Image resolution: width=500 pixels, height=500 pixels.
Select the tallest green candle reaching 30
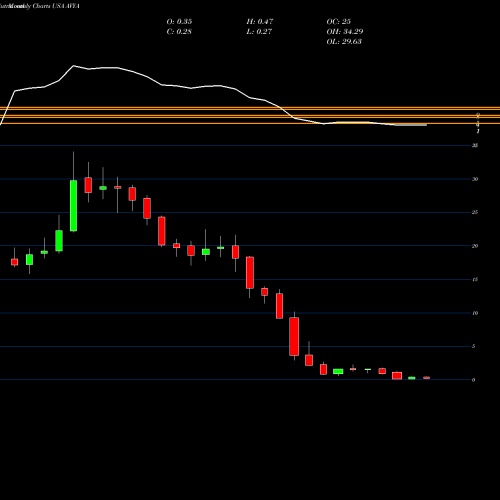pyautogui.click(x=73, y=206)
